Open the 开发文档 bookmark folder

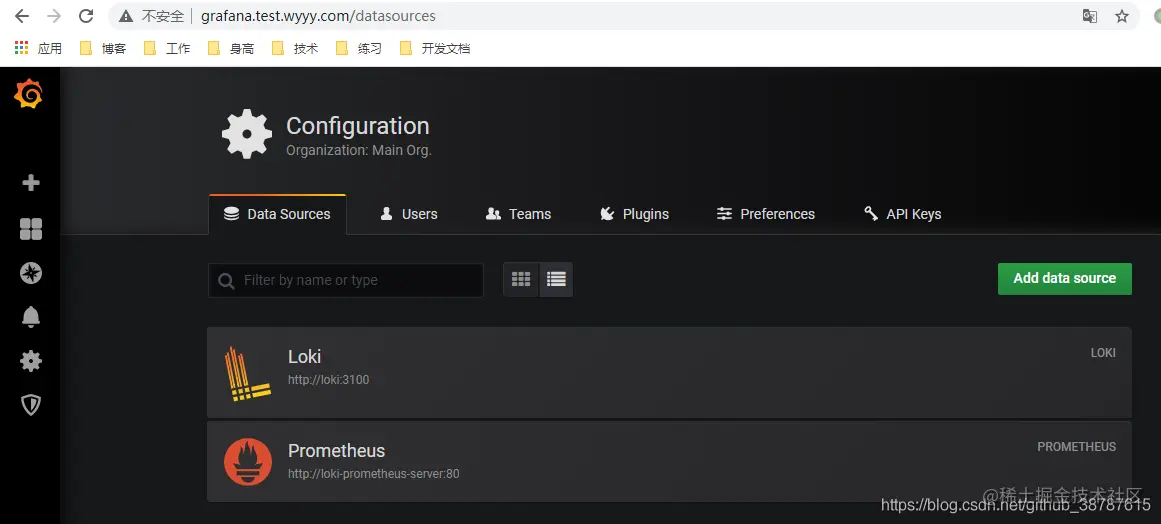click(x=435, y=48)
